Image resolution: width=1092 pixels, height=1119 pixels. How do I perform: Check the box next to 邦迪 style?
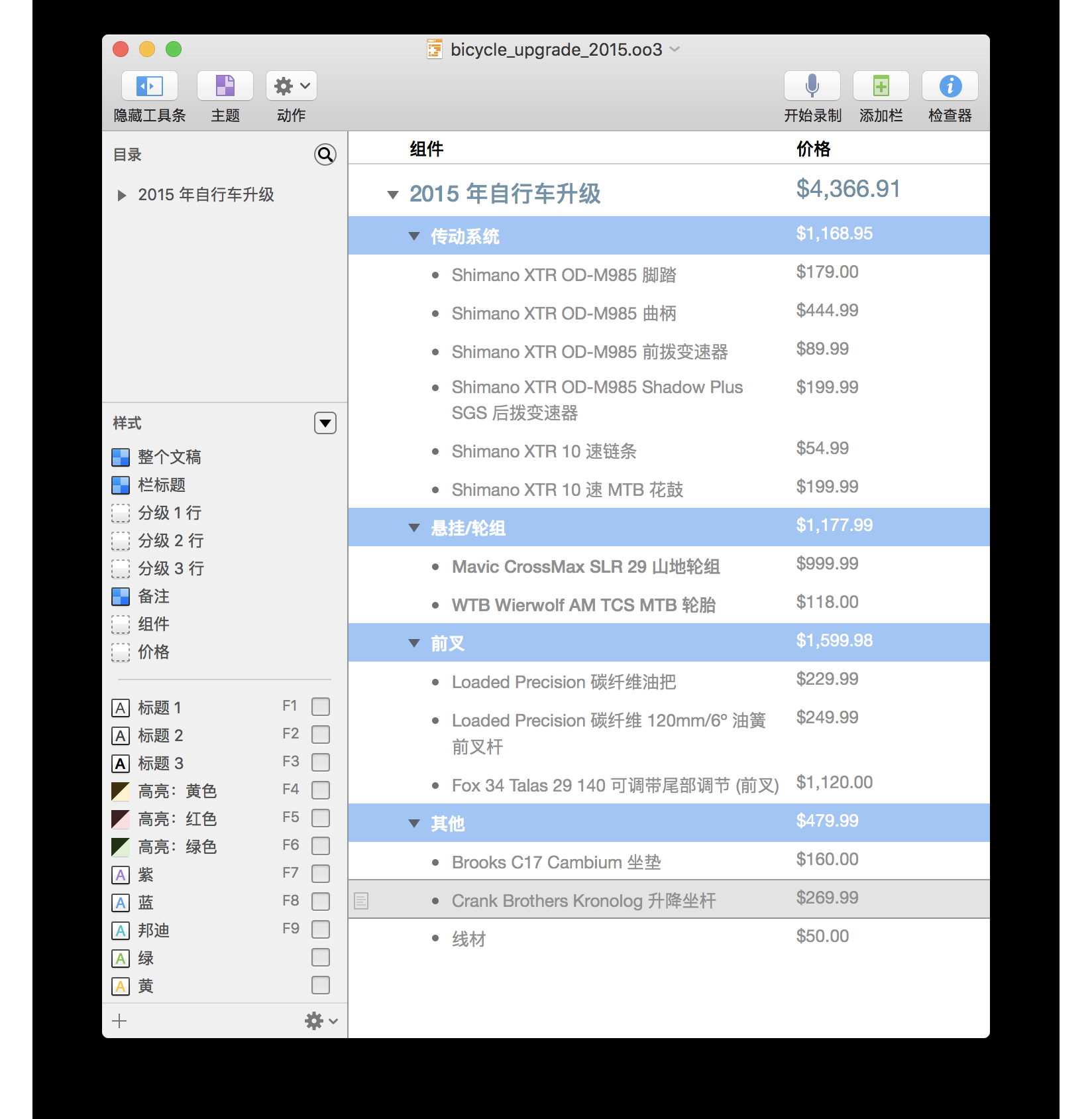[321, 929]
